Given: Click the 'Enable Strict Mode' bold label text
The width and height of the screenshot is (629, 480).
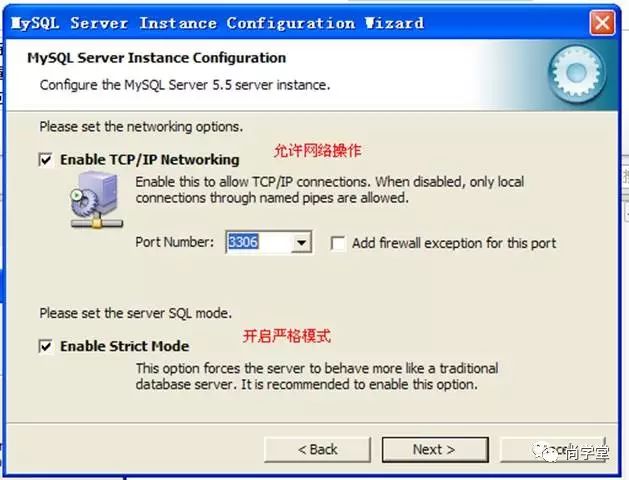Looking at the screenshot, I should pyautogui.click(x=124, y=346).
